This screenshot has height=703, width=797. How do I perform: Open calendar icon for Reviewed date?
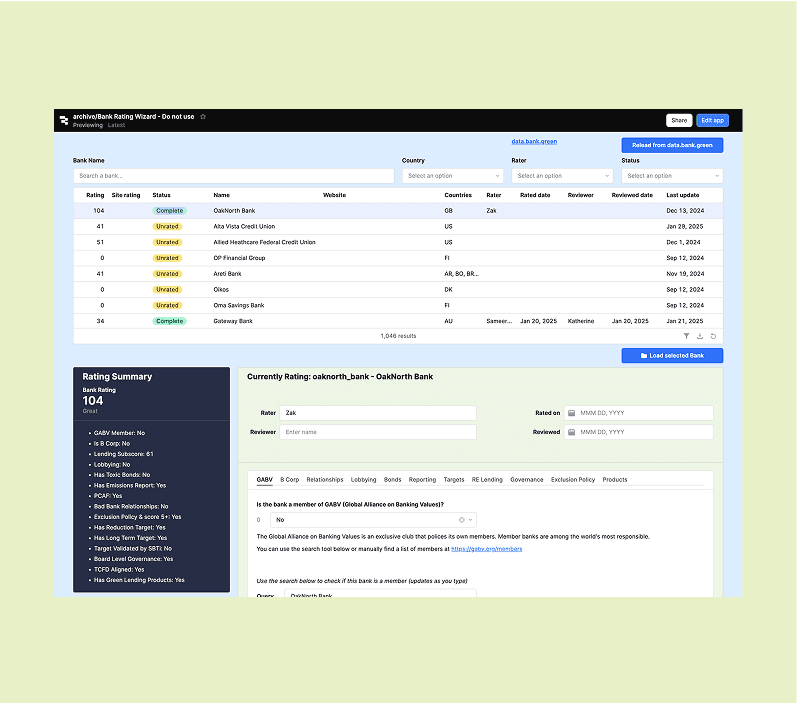coord(571,432)
